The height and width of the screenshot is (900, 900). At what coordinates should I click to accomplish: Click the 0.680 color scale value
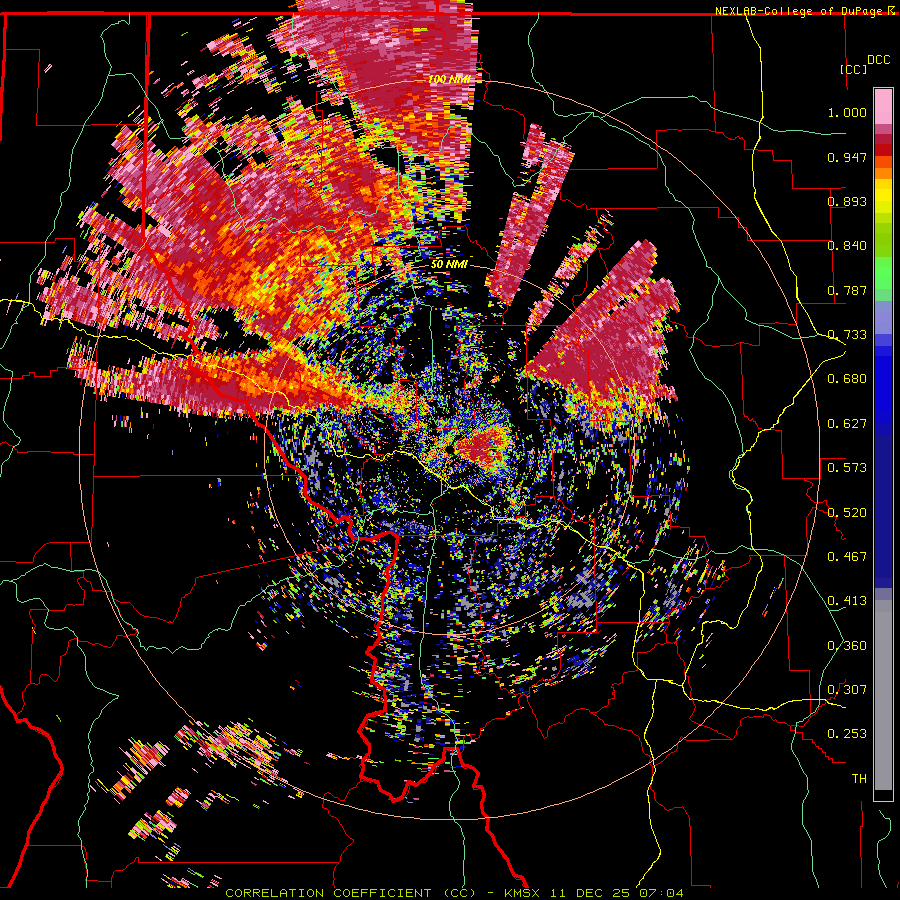[847, 379]
